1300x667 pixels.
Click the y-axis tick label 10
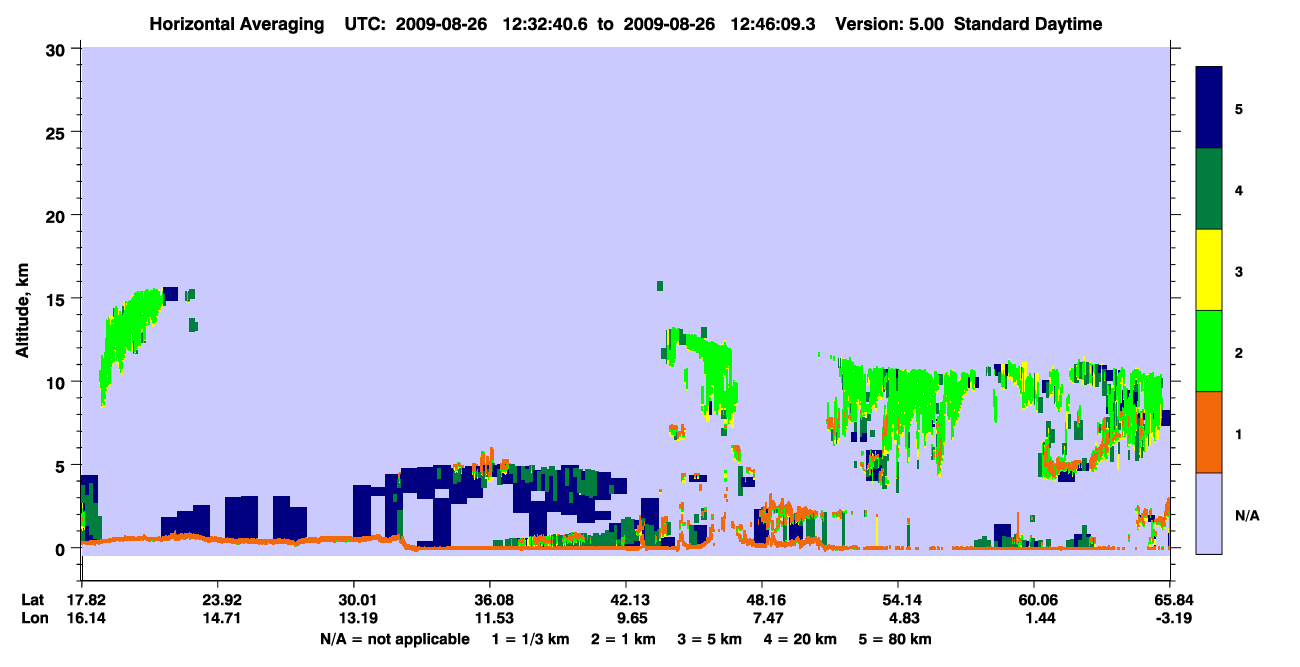[x=58, y=382]
